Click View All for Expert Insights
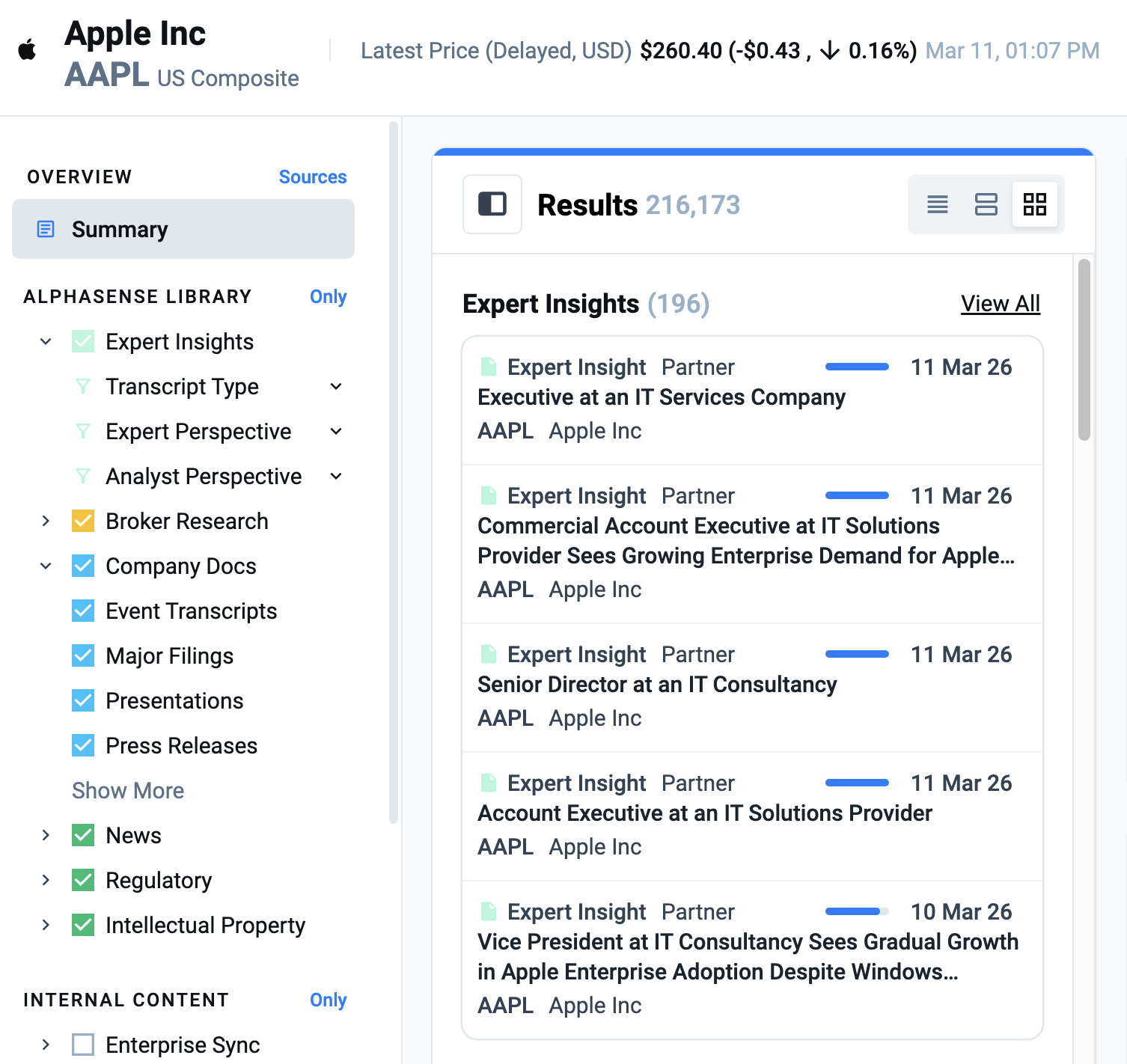This screenshot has width=1127, height=1064. (1000, 304)
